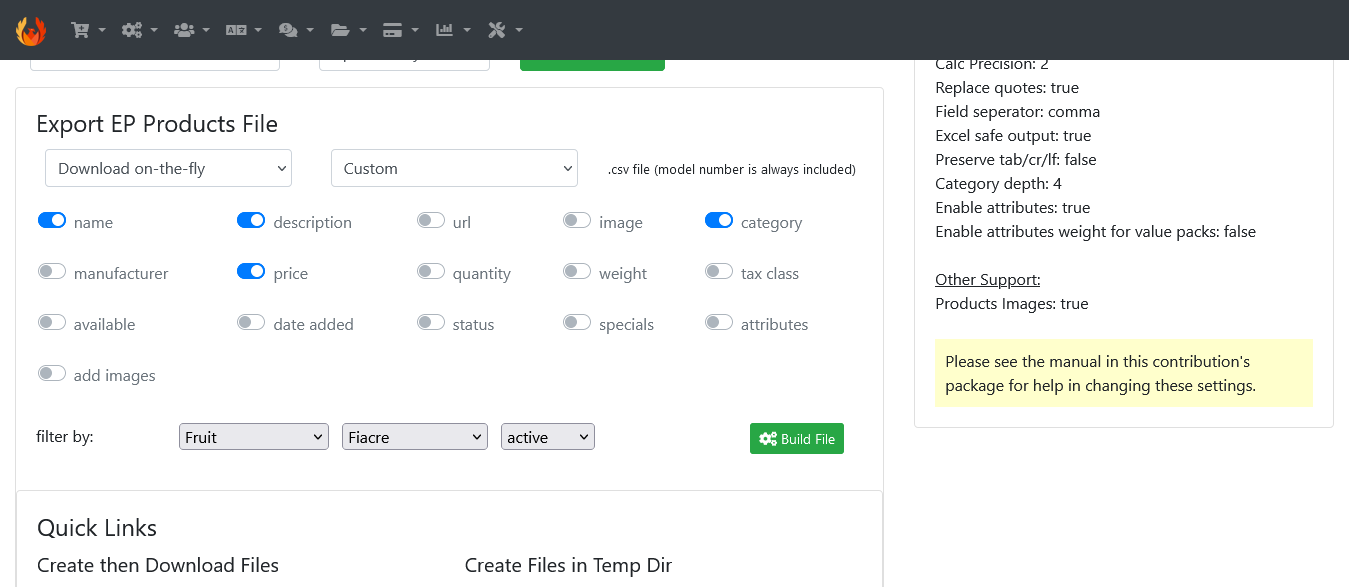Image resolution: width=1349 pixels, height=587 pixels.
Task: Open the gears configuration menu
Action: pyautogui.click(x=140, y=30)
